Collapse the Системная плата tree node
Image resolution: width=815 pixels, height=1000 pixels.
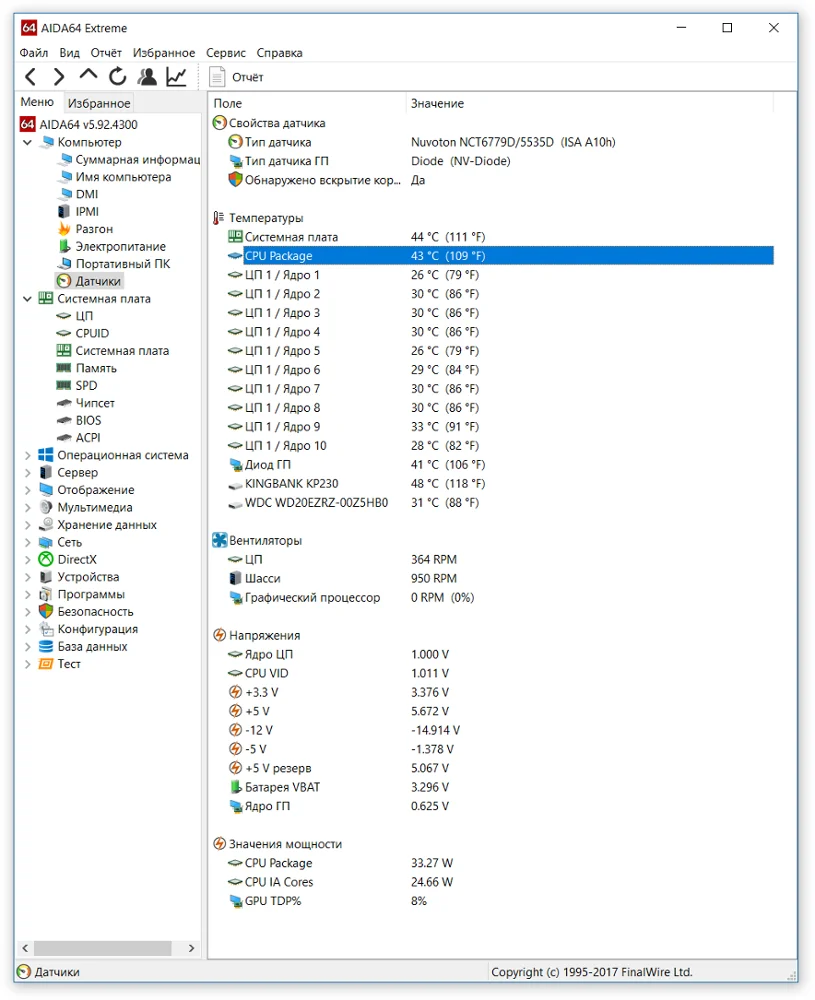click(27, 298)
